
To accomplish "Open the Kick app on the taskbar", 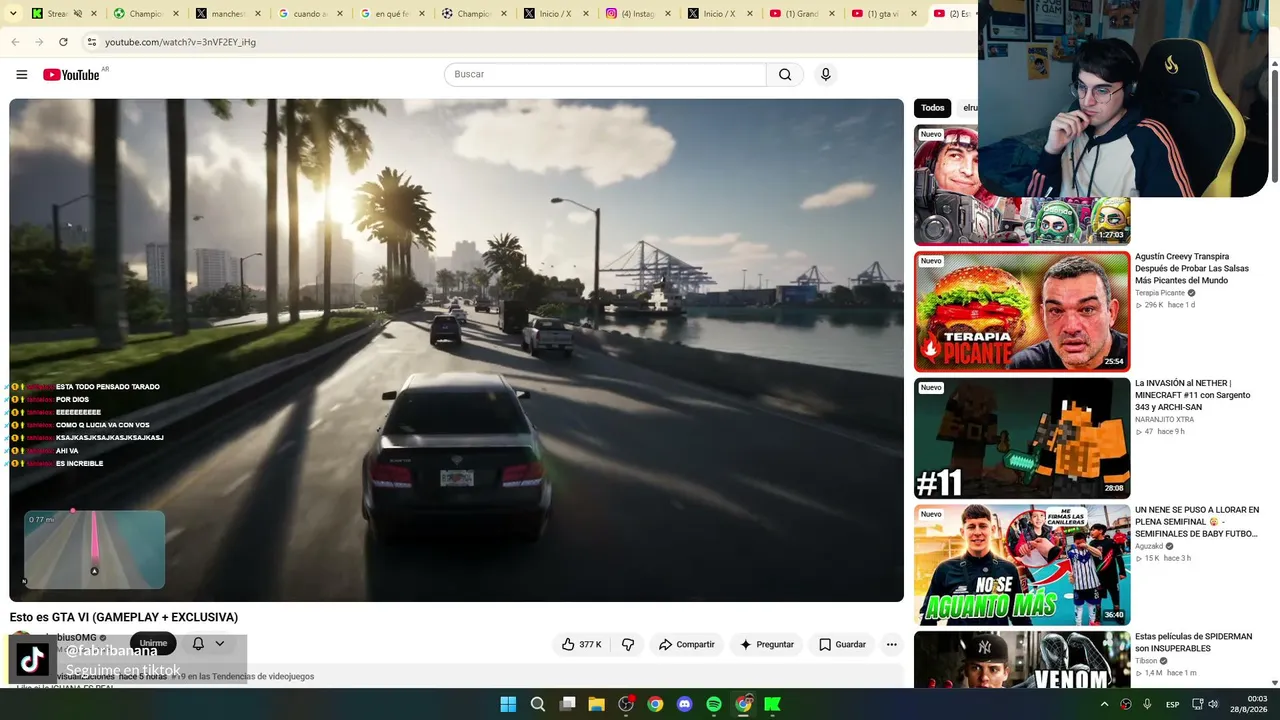I will click(772, 704).
